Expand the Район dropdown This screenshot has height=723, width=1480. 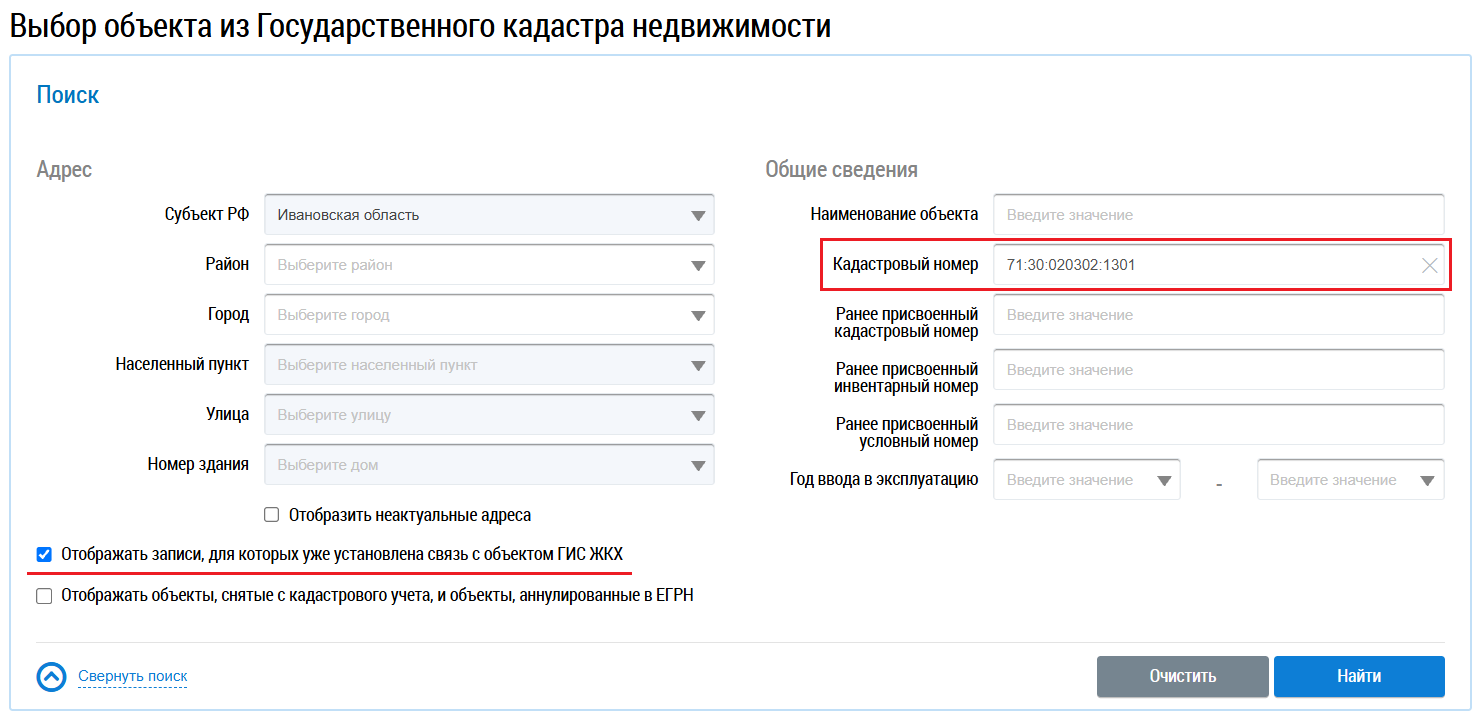point(489,265)
